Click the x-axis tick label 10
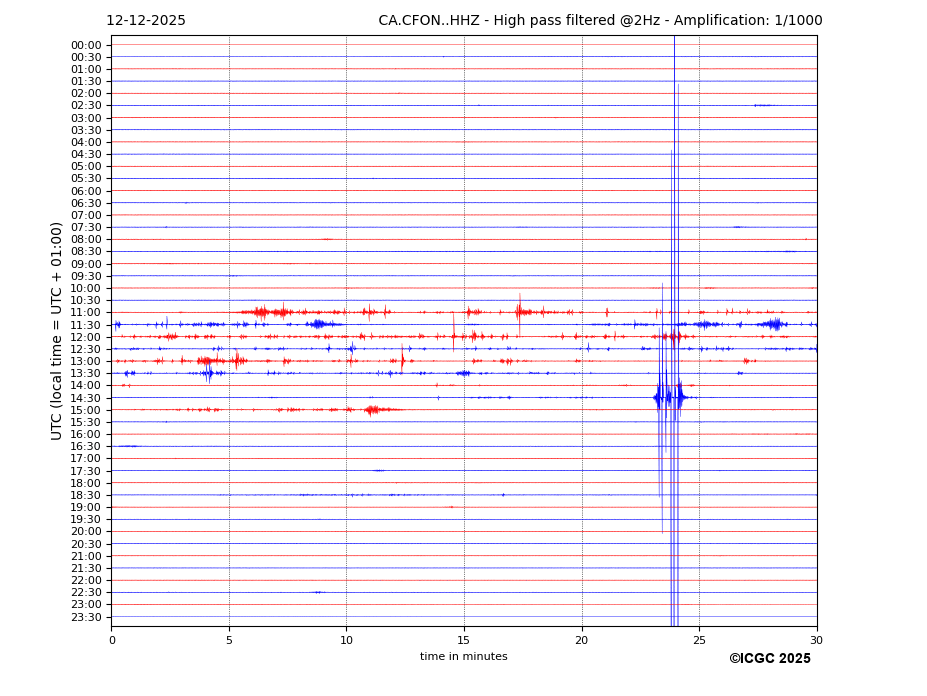 pyautogui.click(x=346, y=640)
